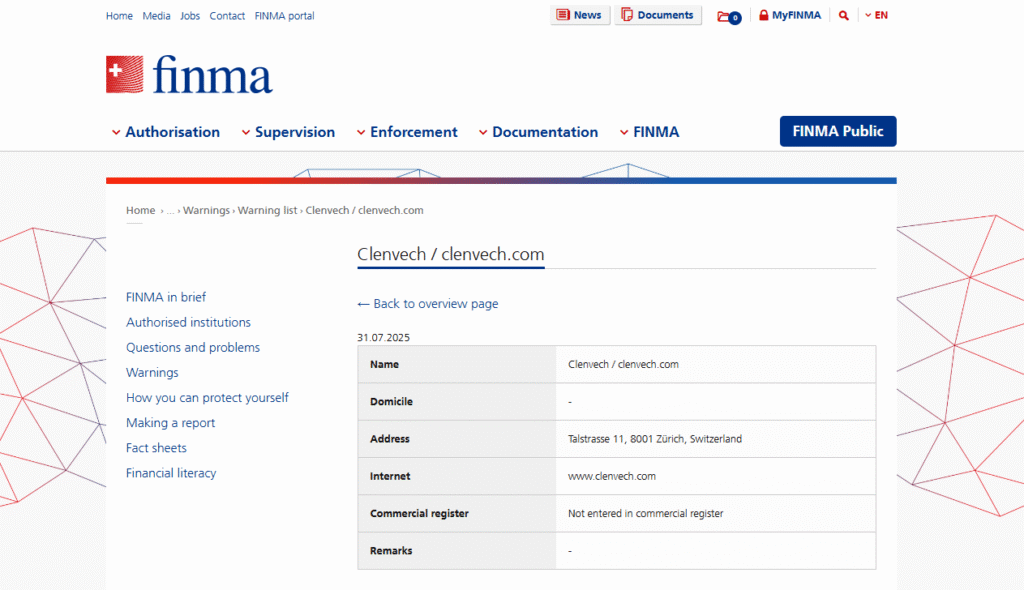Click the address Talstrasse 11, 8001 Zürich
The width and height of the screenshot is (1024, 590).
[x=654, y=439]
